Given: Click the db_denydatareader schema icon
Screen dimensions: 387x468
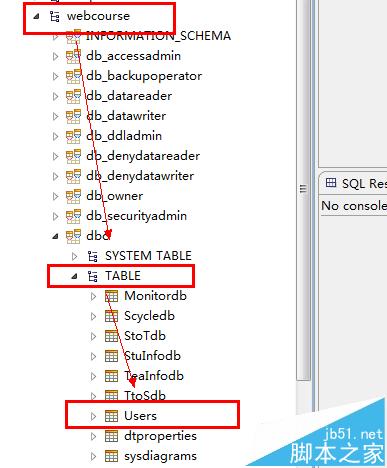Looking at the screenshot, I should 73,156.
